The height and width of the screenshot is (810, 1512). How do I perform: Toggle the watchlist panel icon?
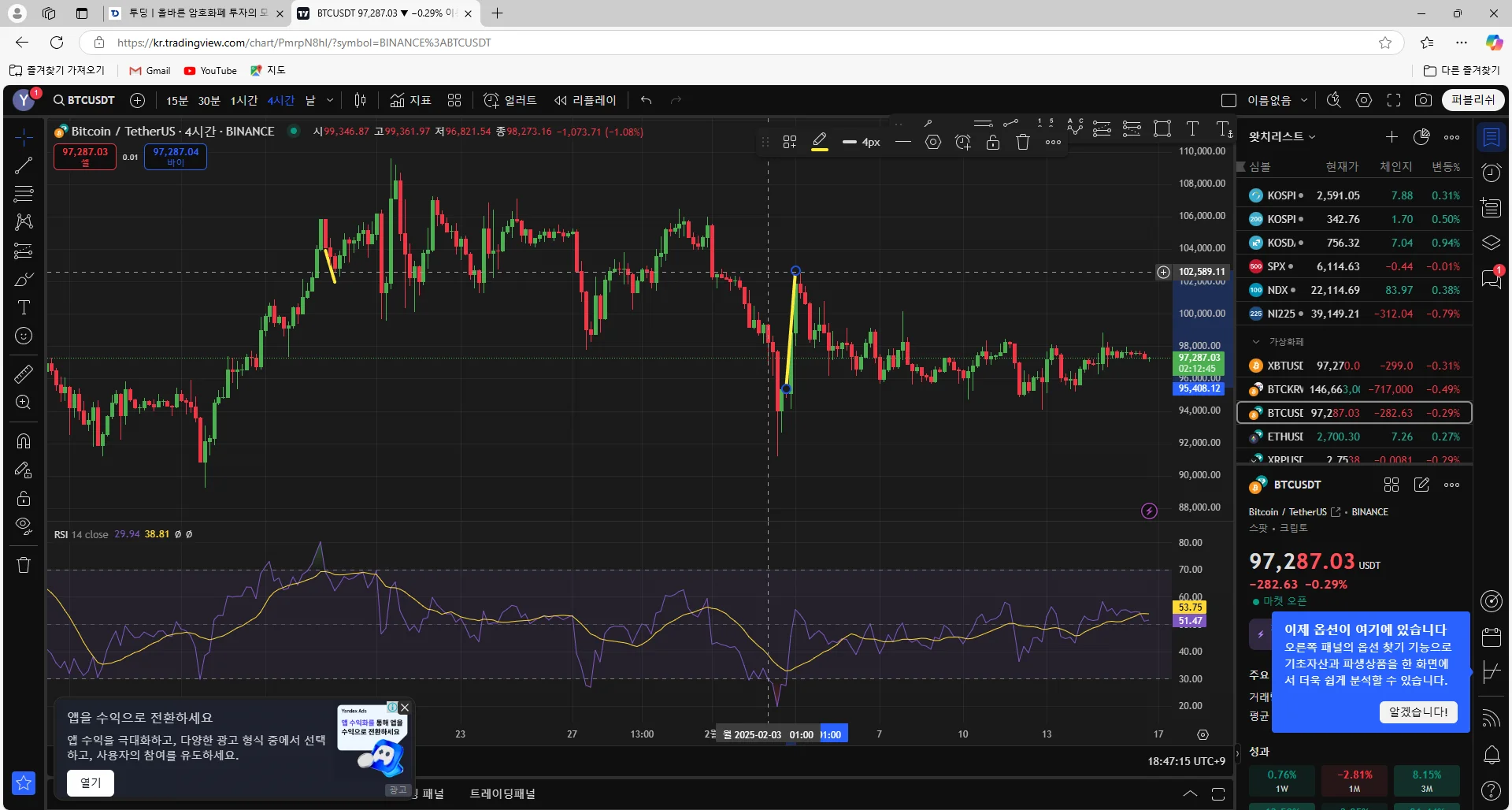pos(1492,138)
